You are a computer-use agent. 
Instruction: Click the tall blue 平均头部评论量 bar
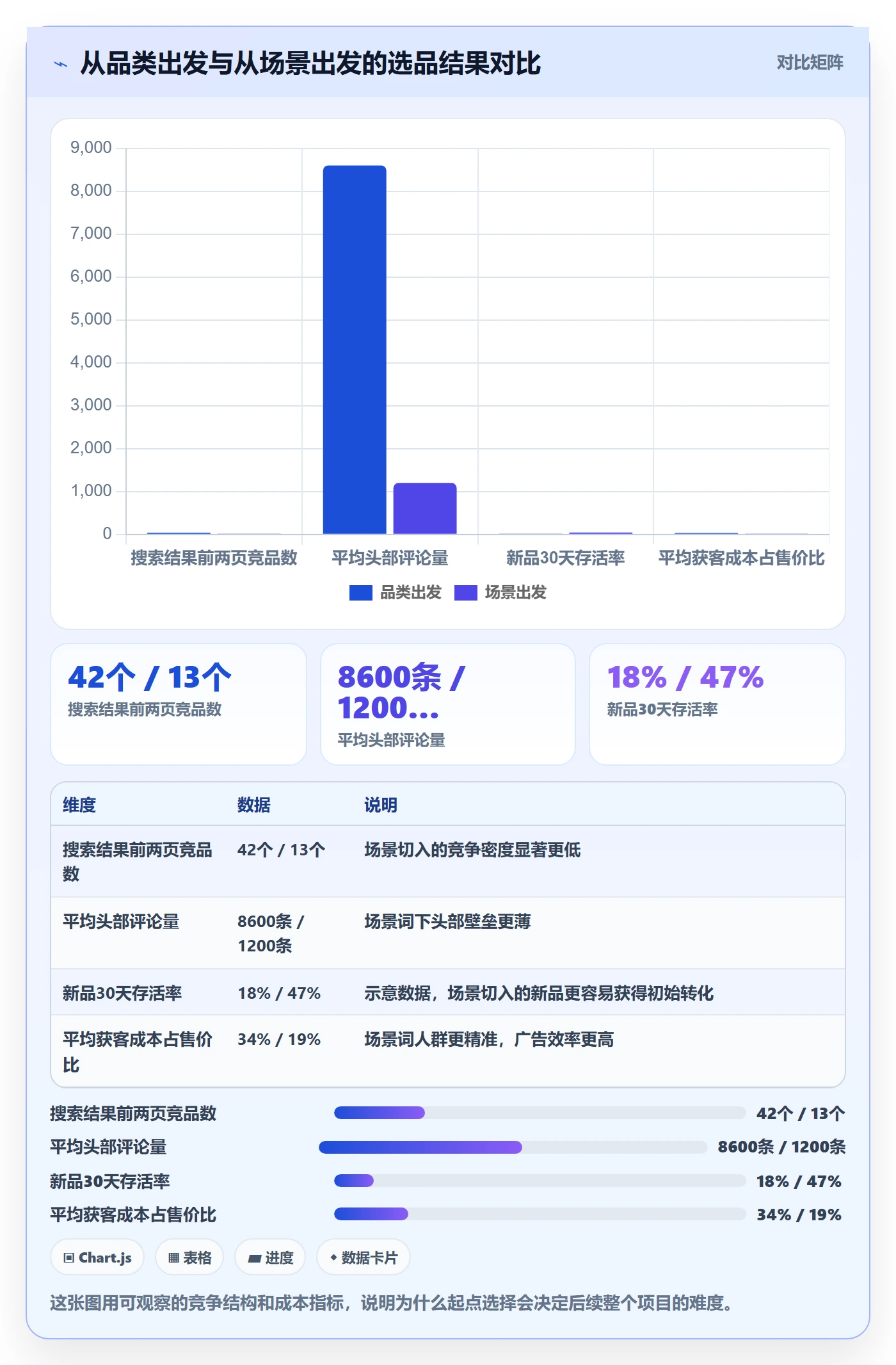point(355,350)
